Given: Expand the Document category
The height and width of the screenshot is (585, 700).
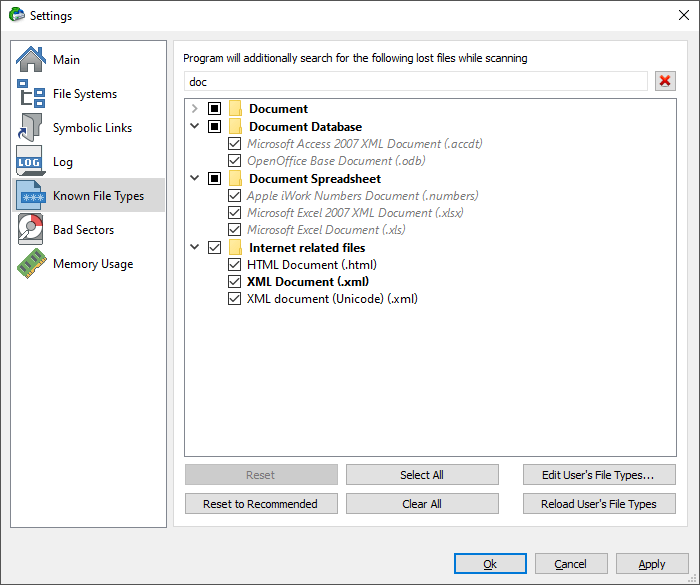Looking at the screenshot, I should click(194, 109).
